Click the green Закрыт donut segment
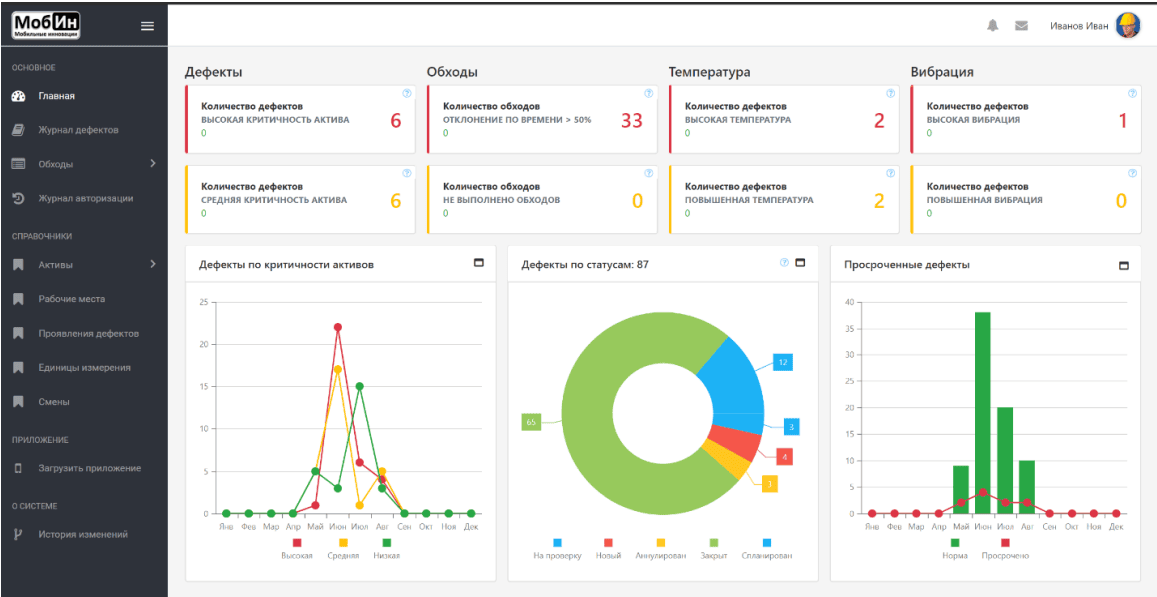Screen dimensions: 1157x597 pyautogui.click(x=600, y=450)
